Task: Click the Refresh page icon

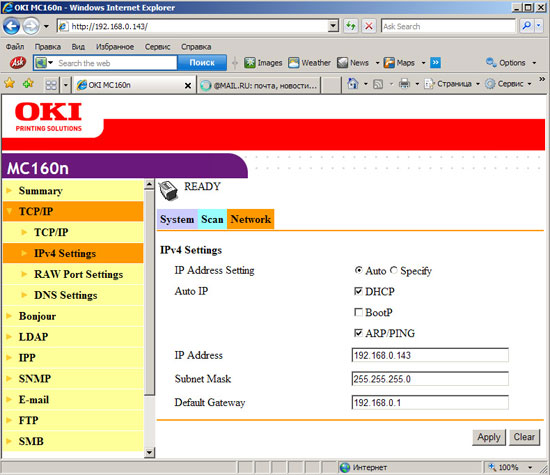Action: click(350, 26)
